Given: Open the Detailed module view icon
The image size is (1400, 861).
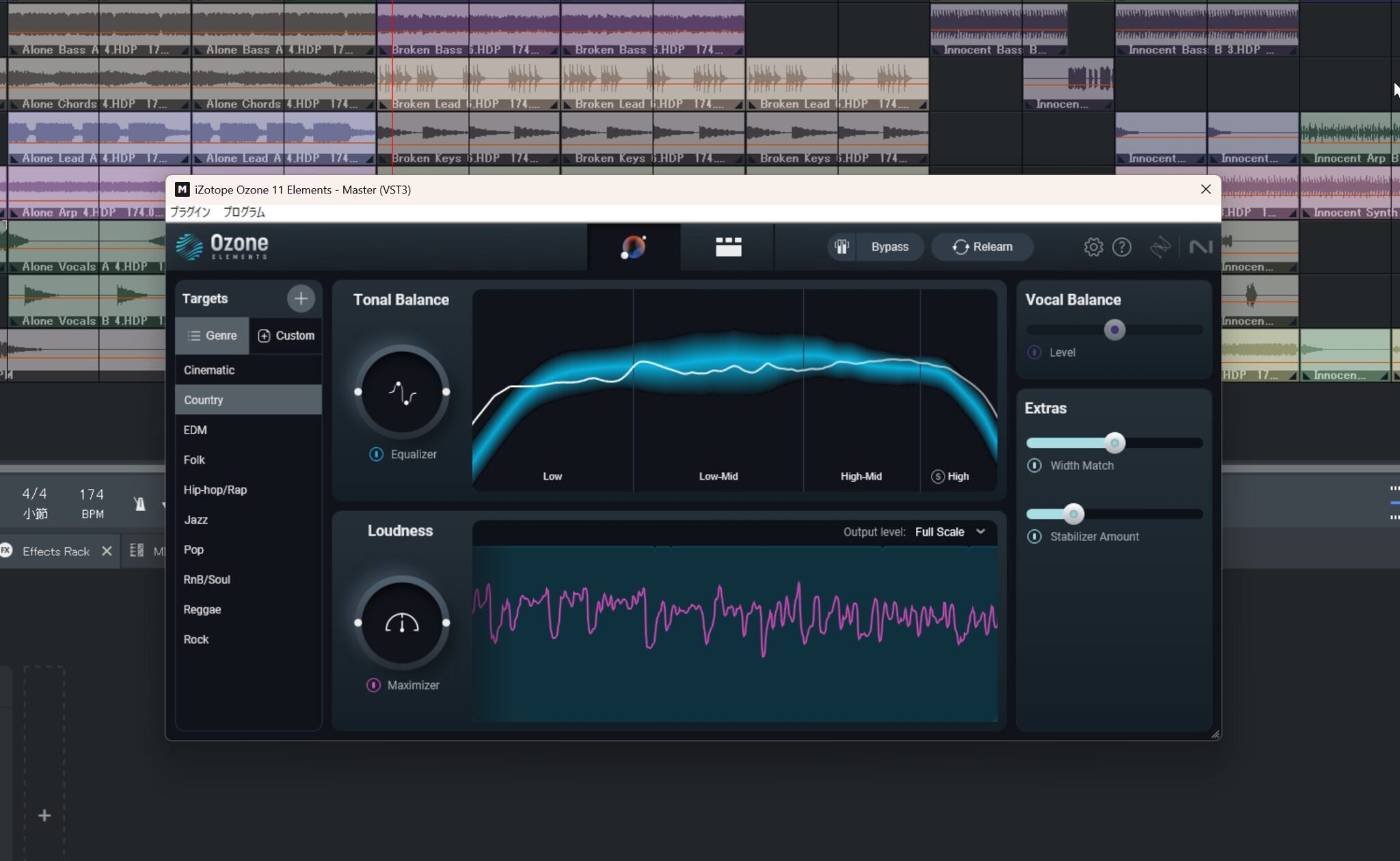Looking at the screenshot, I should [727, 247].
